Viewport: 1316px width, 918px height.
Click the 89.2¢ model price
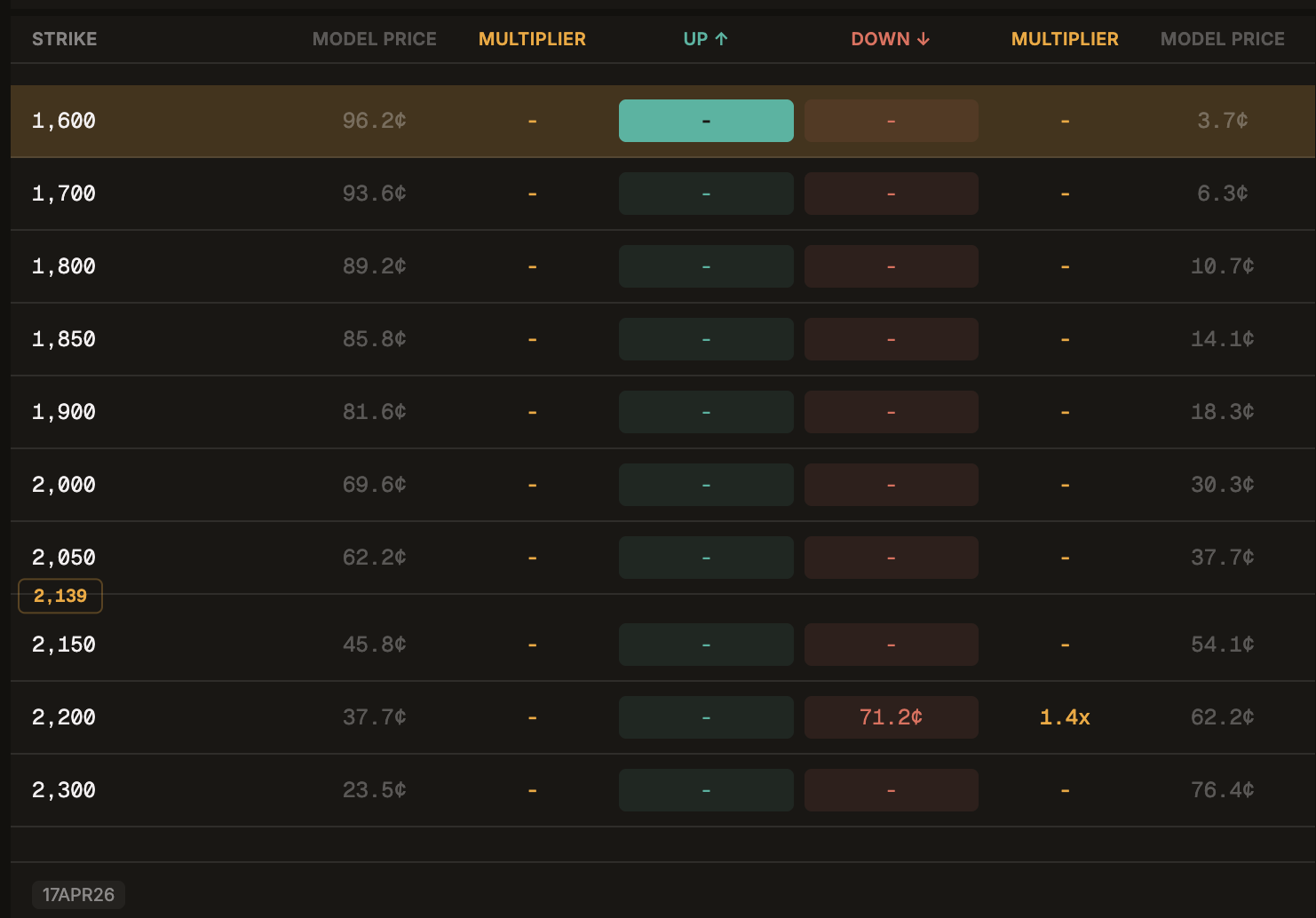[x=375, y=266]
